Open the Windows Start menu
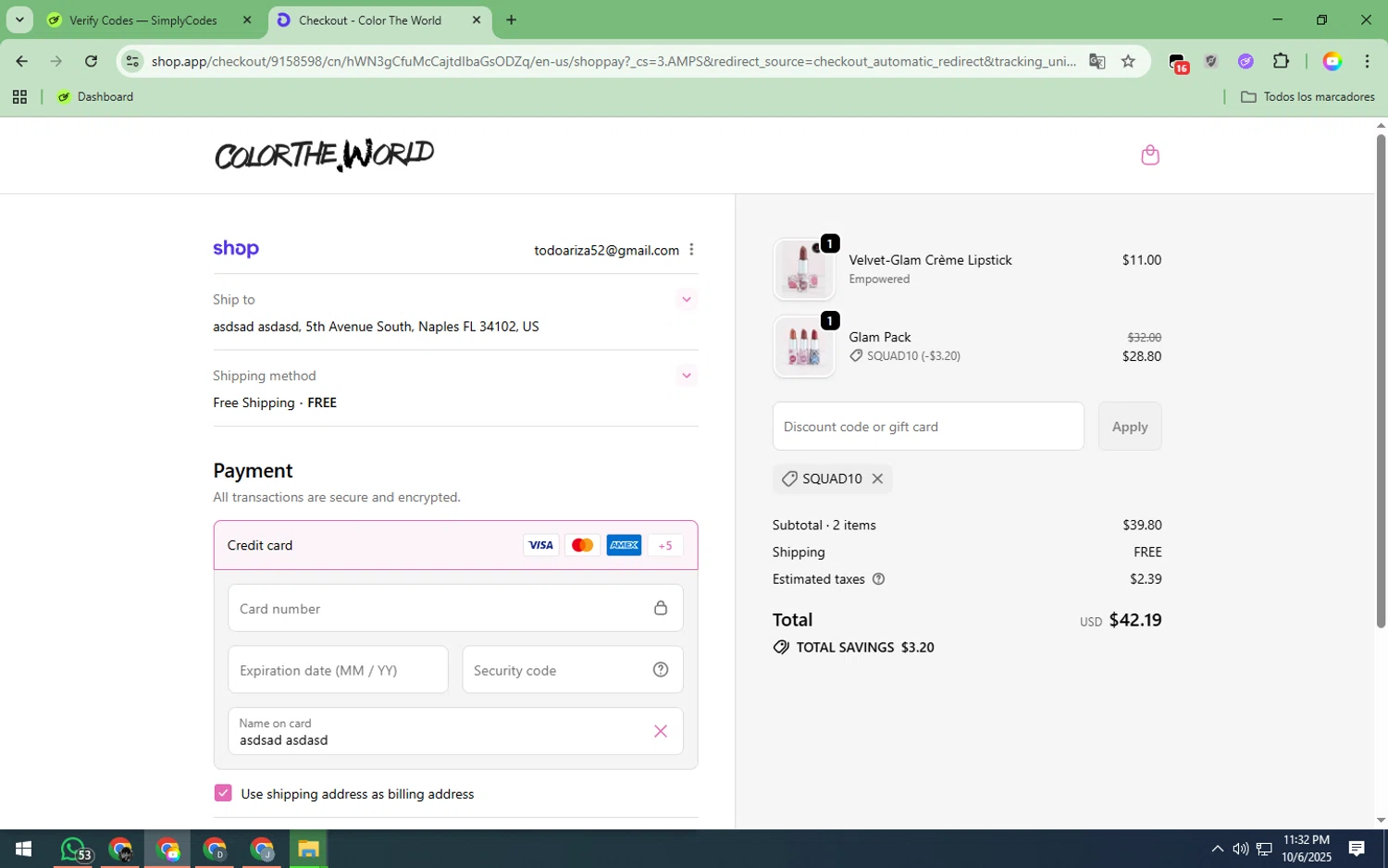The image size is (1388, 868). pyautogui.click(x=24, y=849)
